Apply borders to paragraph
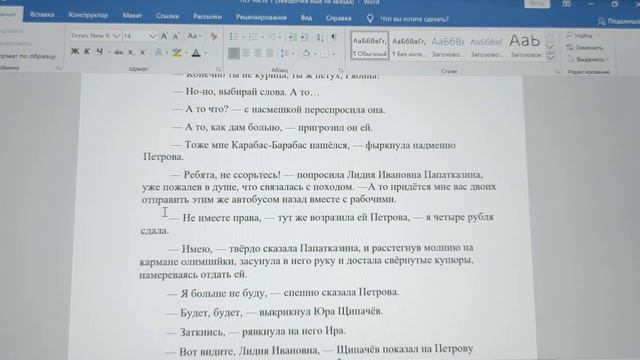Screen dimensions: 640x360 (x=324, y=53)
